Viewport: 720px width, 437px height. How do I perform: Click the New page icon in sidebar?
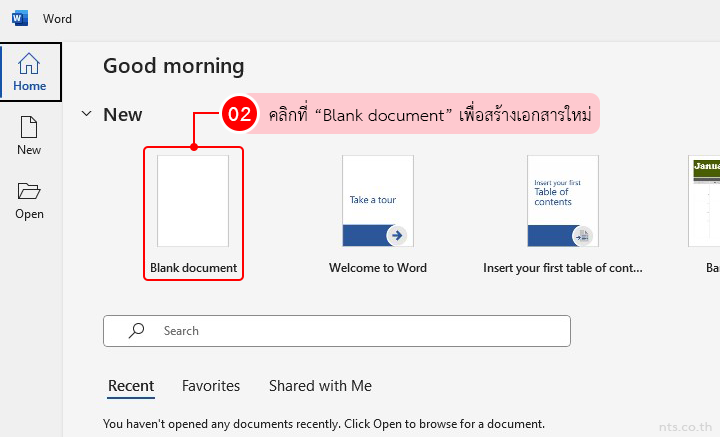click(29, 127)
